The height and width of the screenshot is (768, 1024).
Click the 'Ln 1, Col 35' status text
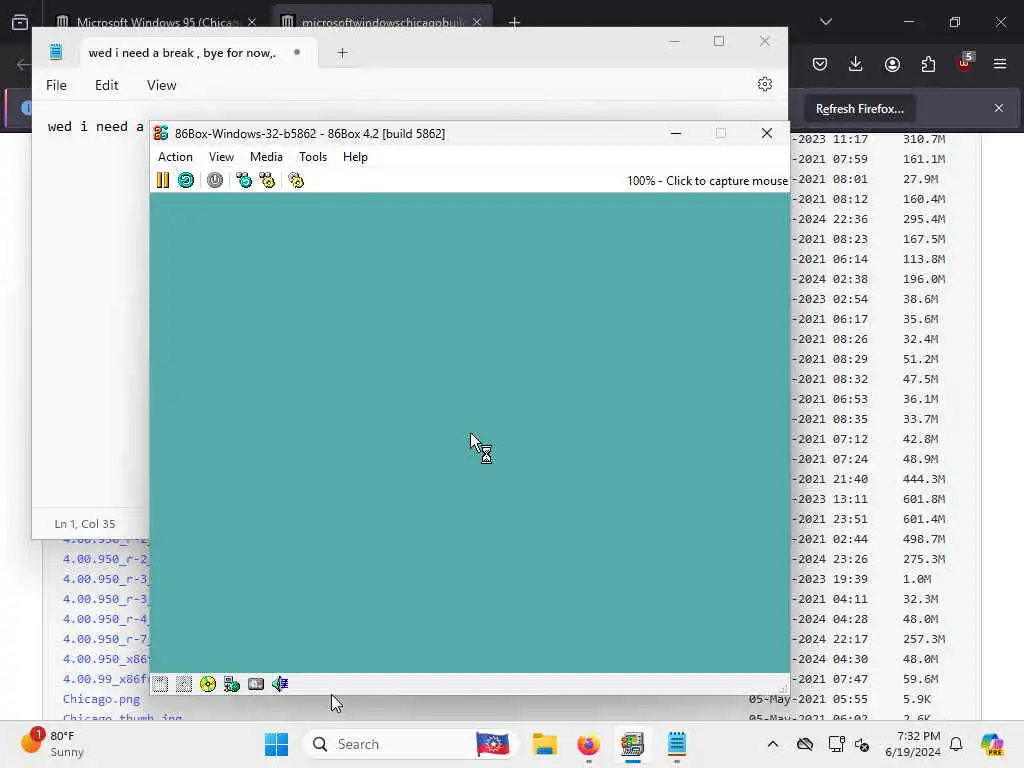[85, 524]
